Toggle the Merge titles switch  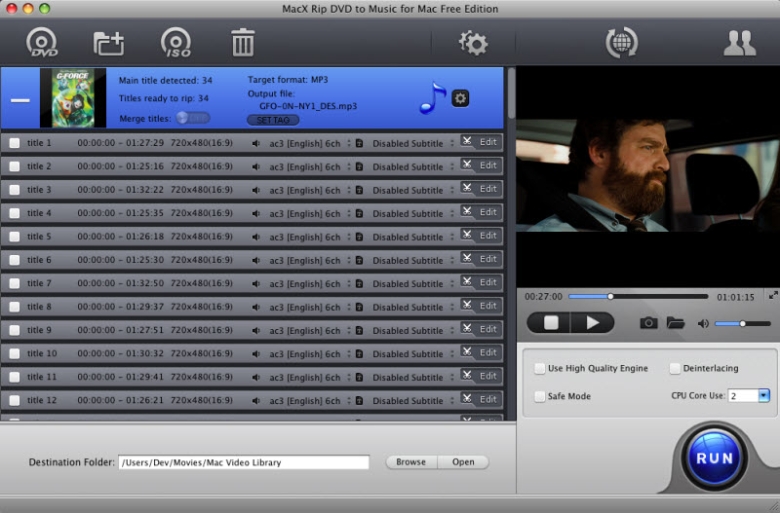pyautogui.click(x=192, y=118)
